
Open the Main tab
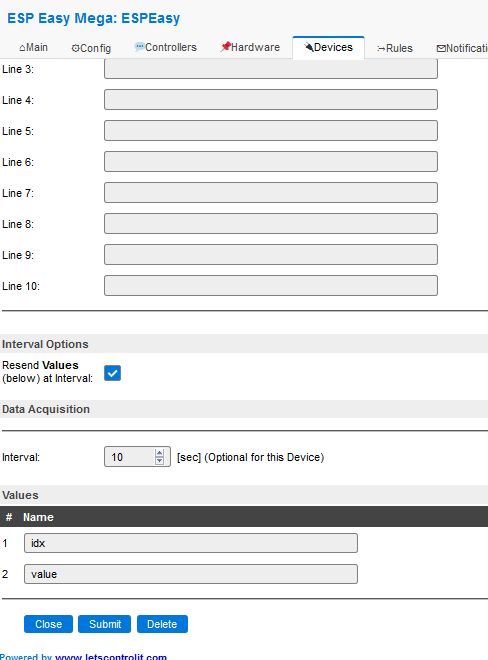[x=34, y=48]
